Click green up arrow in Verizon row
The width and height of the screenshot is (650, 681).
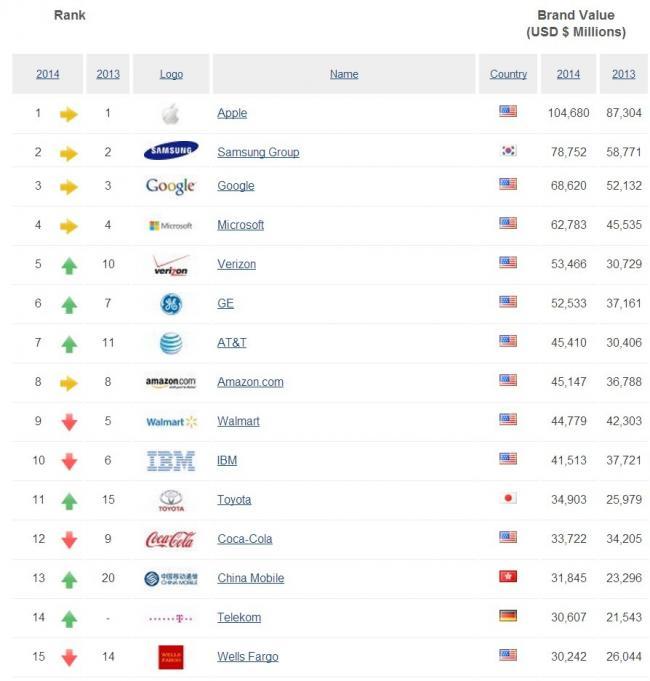[x=69, y=266]
